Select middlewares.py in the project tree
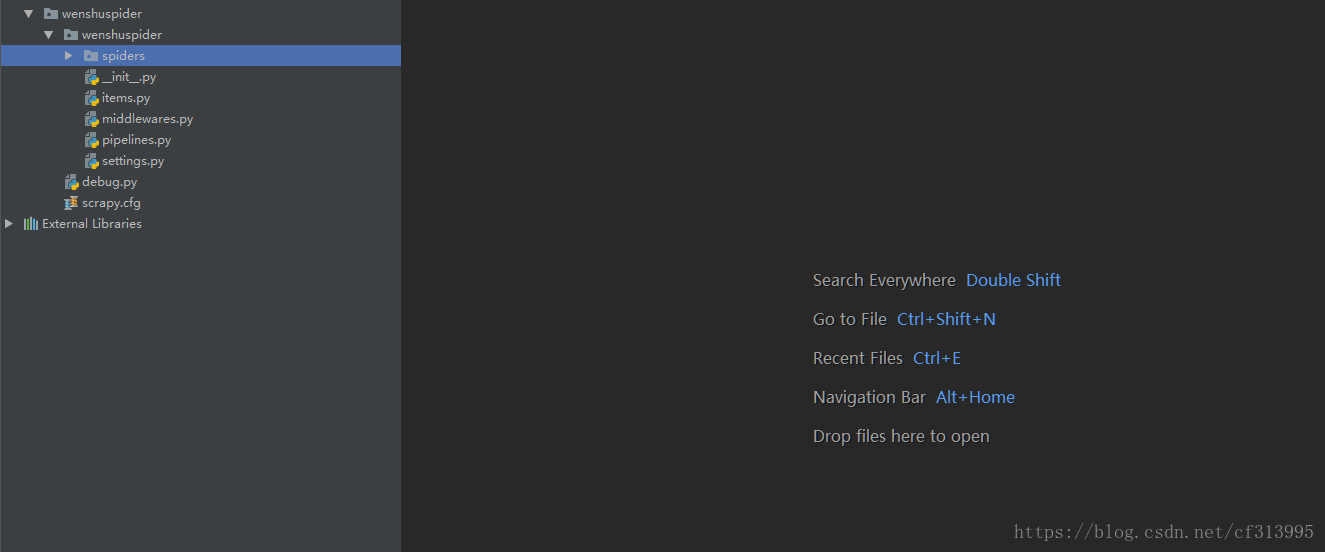1325x552 pixels. 148,119
